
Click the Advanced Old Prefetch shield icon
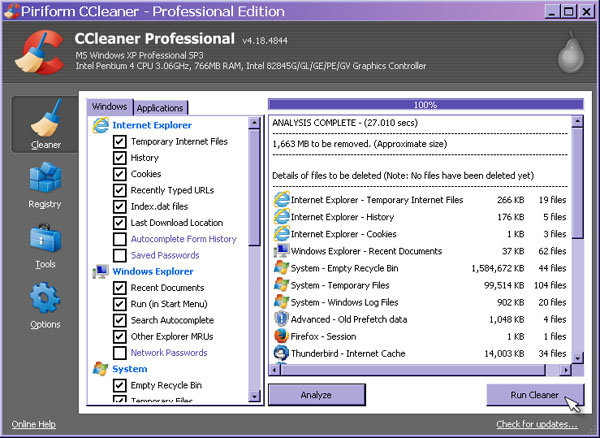coord(282,319)
